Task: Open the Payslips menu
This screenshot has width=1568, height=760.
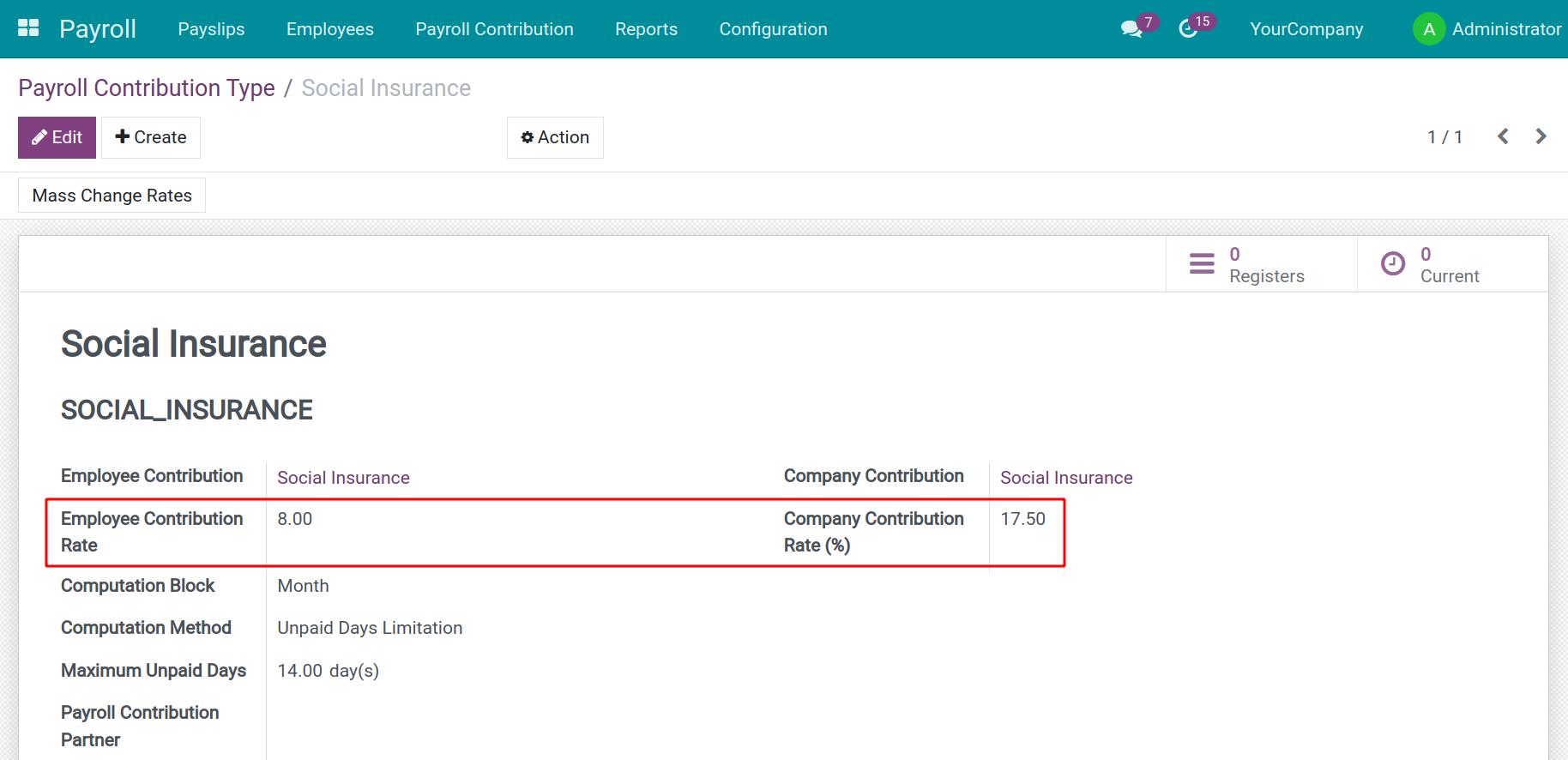Action: (211, 29)
